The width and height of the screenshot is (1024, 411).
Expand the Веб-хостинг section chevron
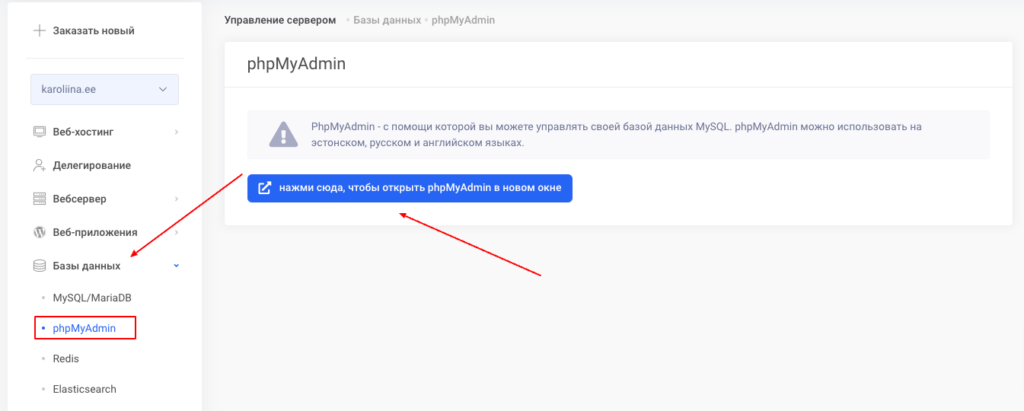click(x=176, y=131)
